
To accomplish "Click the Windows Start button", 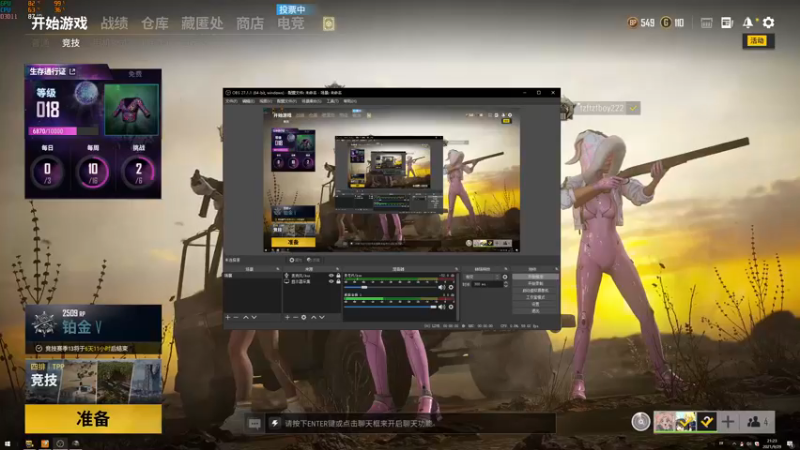I will click(x=7, y=444).
